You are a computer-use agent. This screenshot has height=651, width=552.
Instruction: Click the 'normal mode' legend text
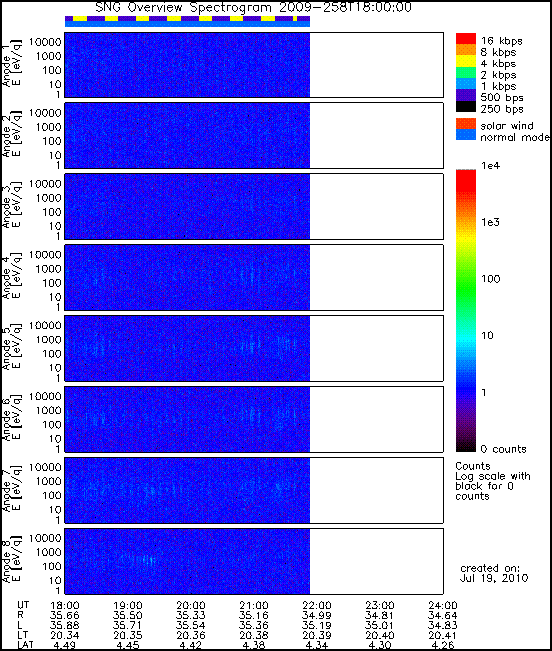click(515, 137)
